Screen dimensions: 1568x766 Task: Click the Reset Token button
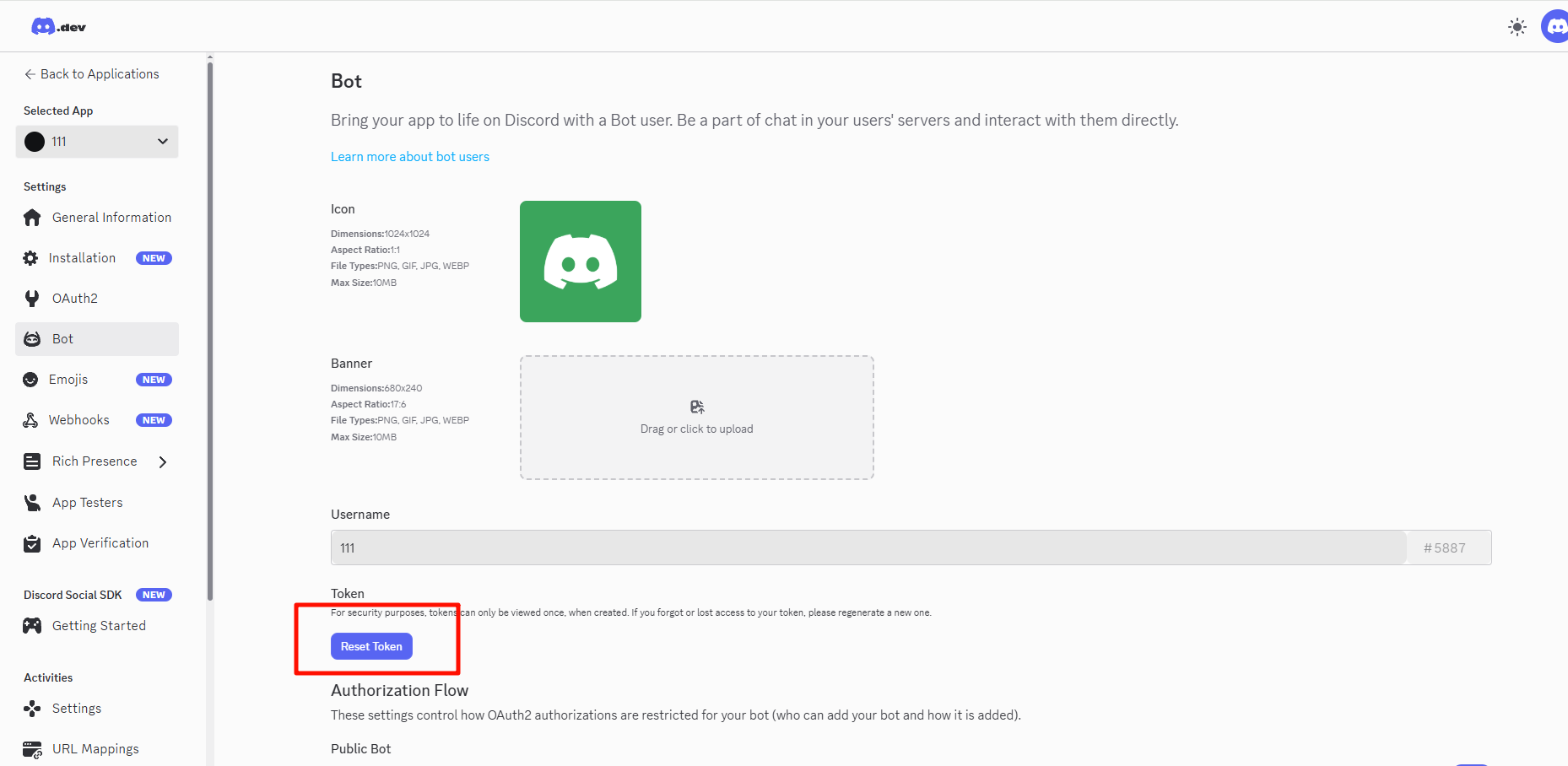pos(371,646)
